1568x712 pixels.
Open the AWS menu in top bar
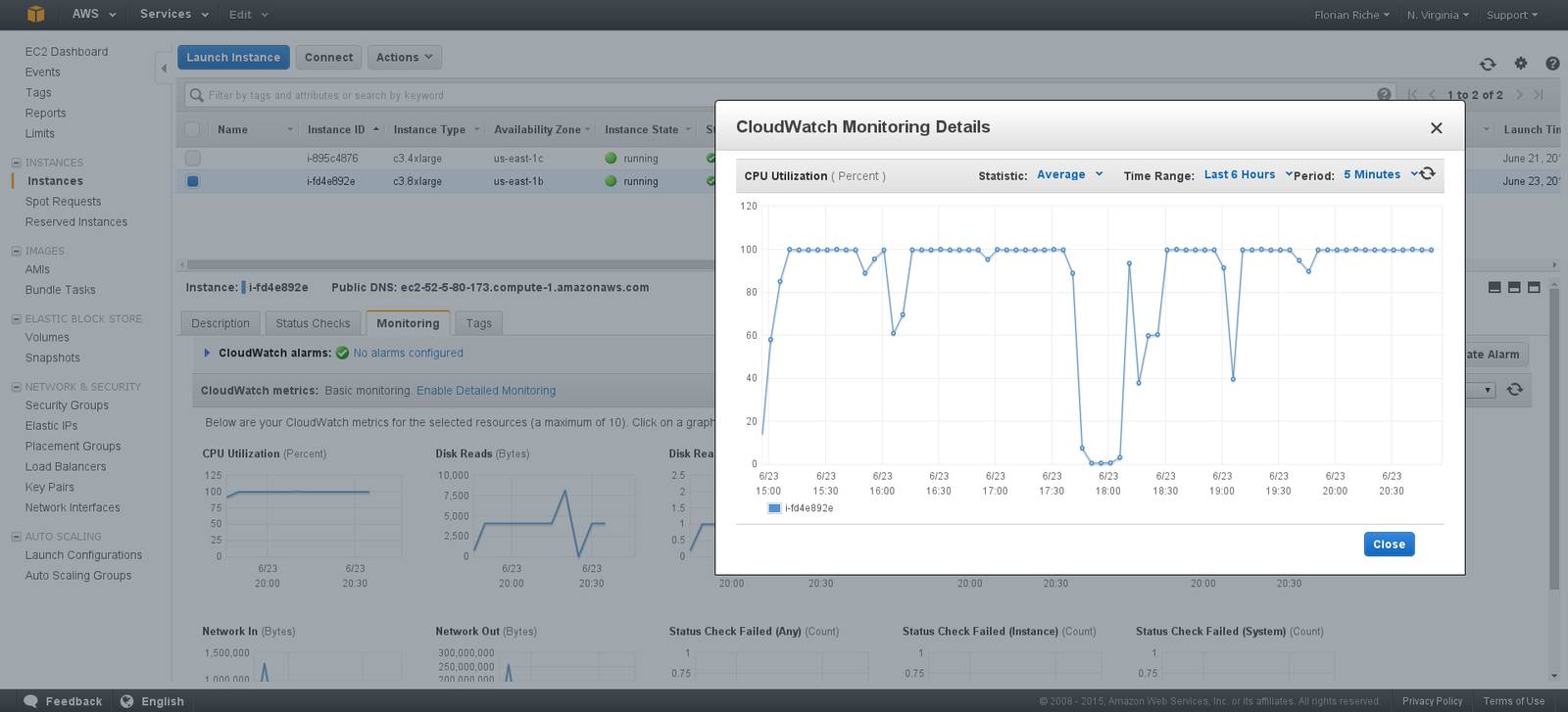coord(94,14)
